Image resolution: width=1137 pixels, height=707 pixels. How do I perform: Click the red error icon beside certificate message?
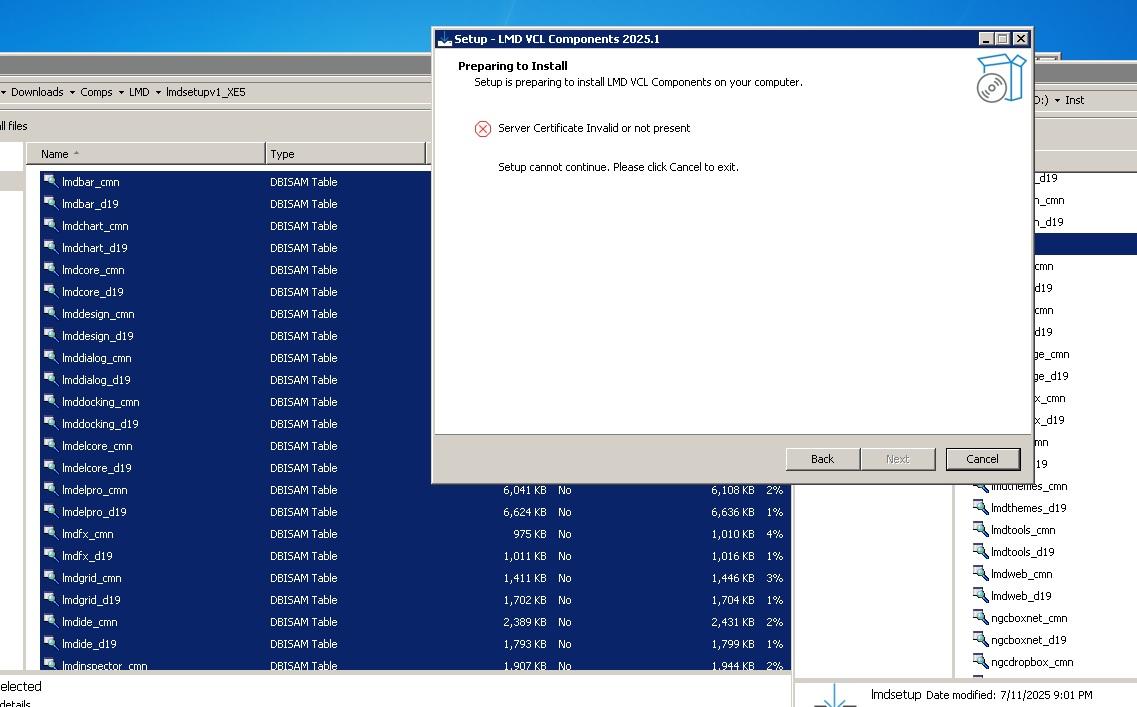point(483,129)
